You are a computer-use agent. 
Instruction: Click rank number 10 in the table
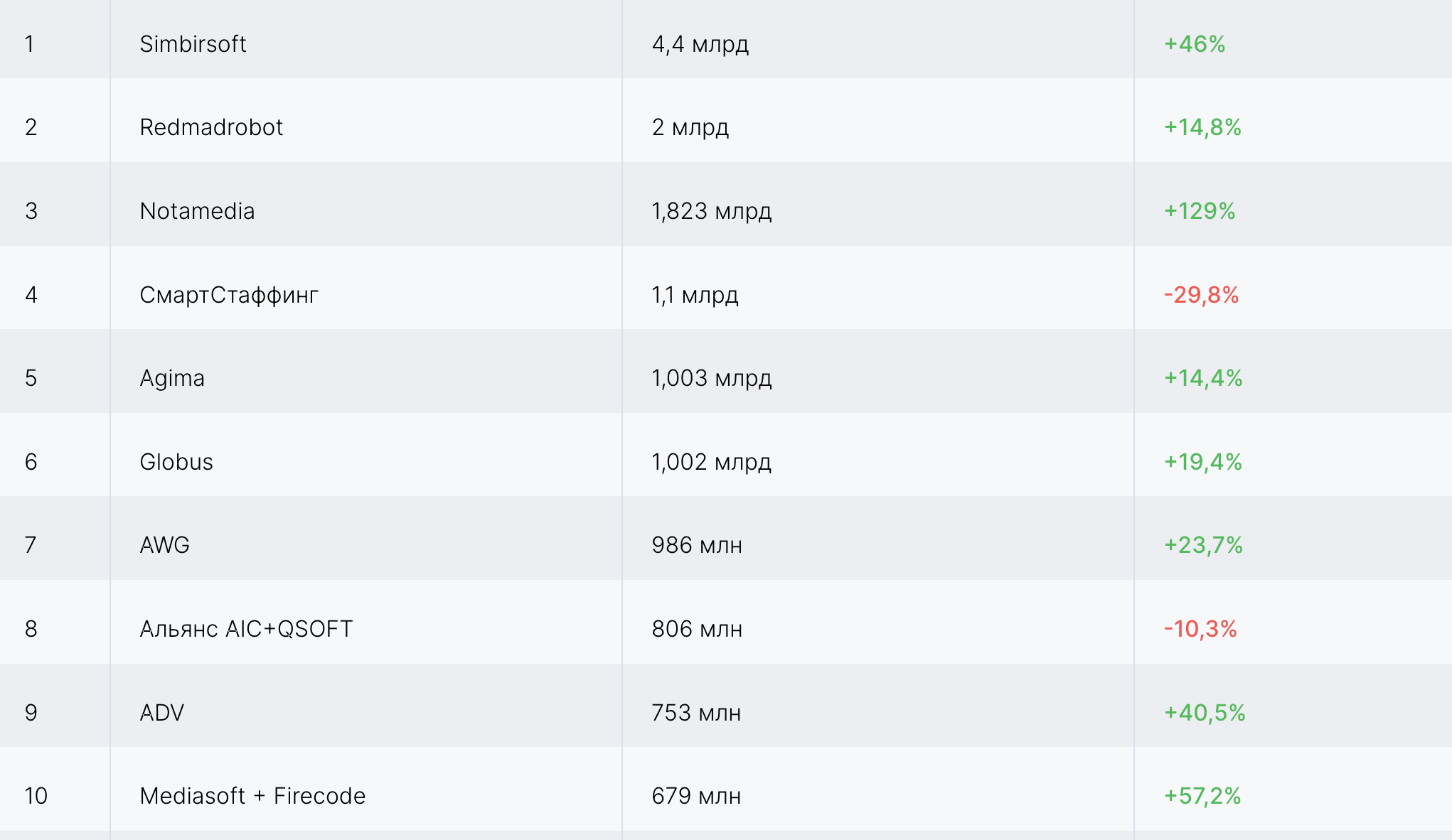click(36, 796)
